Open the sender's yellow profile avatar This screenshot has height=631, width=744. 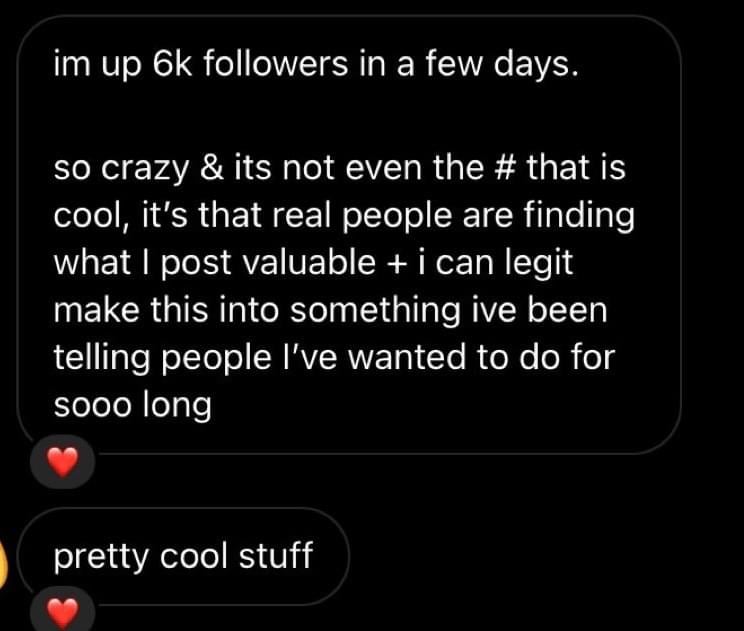coord(5,561)
